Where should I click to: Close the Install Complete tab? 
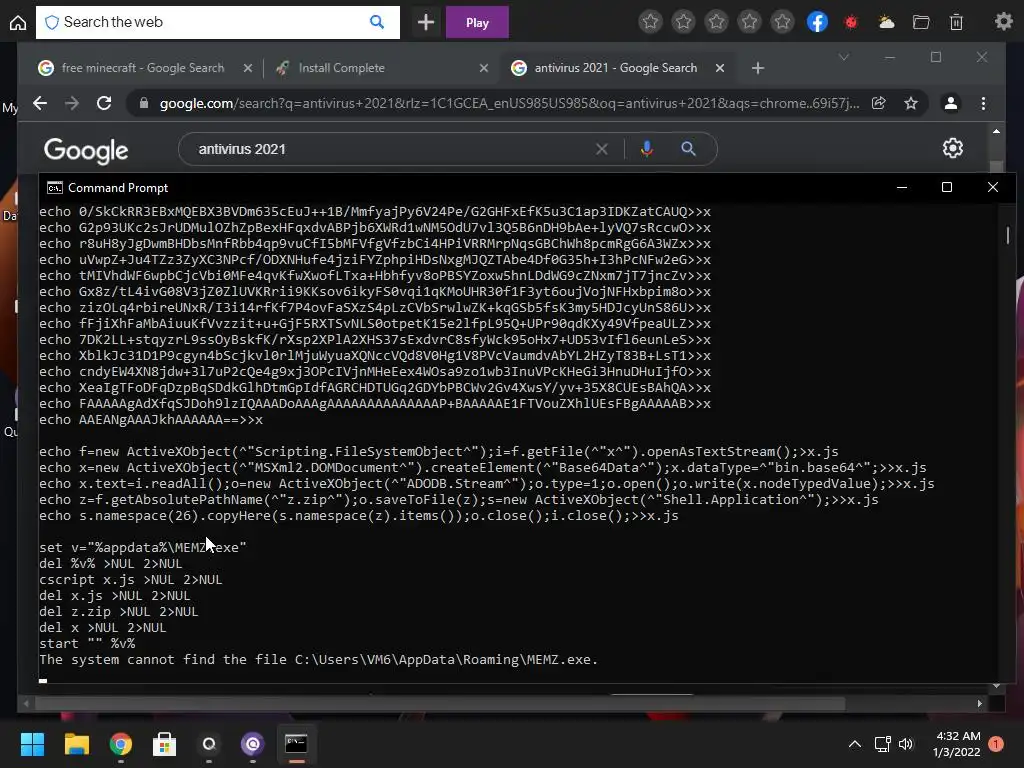(483, 68)
